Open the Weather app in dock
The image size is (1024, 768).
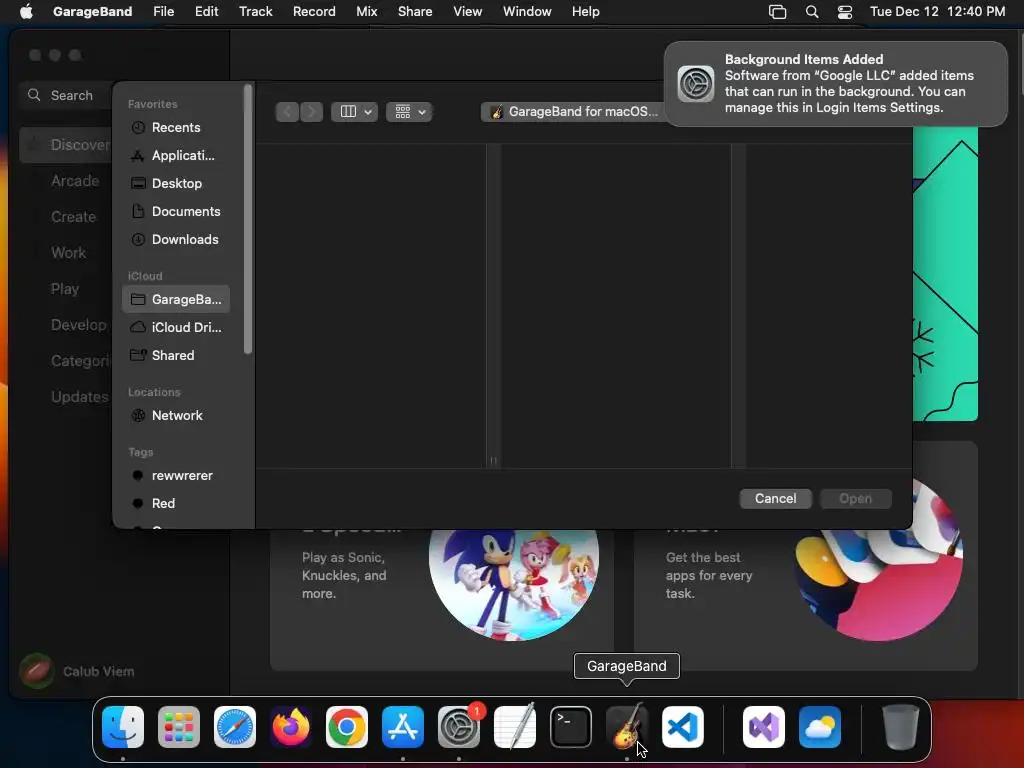click(820, 727)
